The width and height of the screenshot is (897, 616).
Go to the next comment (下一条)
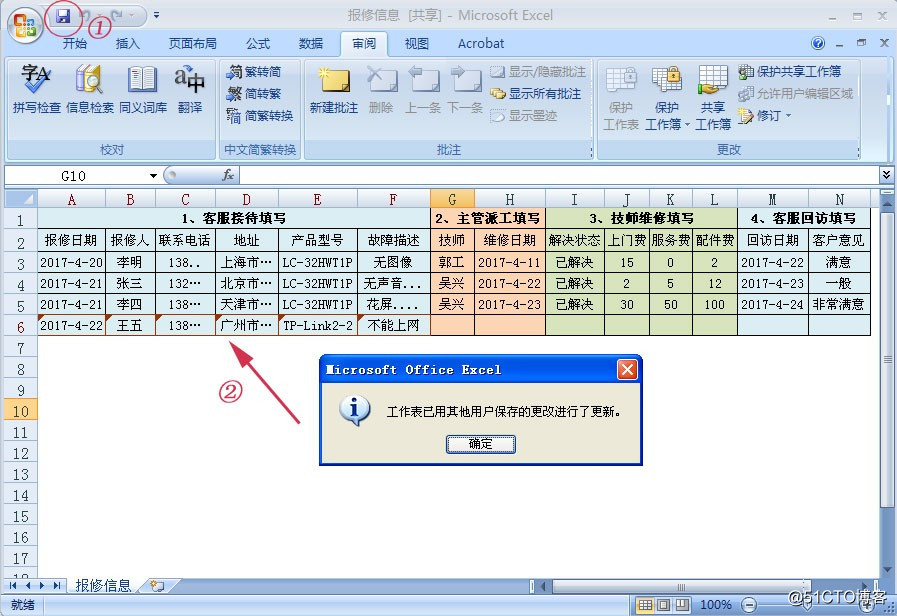pyautogui.click(x=465, y=90)
